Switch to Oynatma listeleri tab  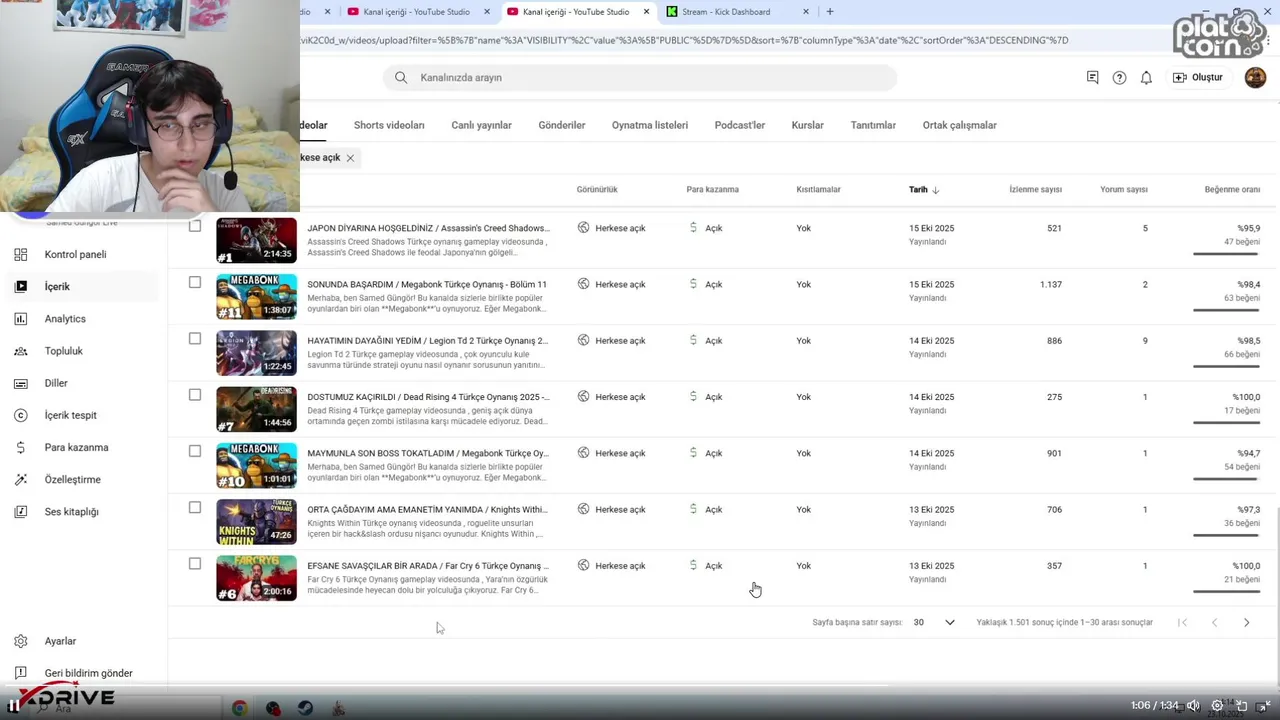(650, 125)
